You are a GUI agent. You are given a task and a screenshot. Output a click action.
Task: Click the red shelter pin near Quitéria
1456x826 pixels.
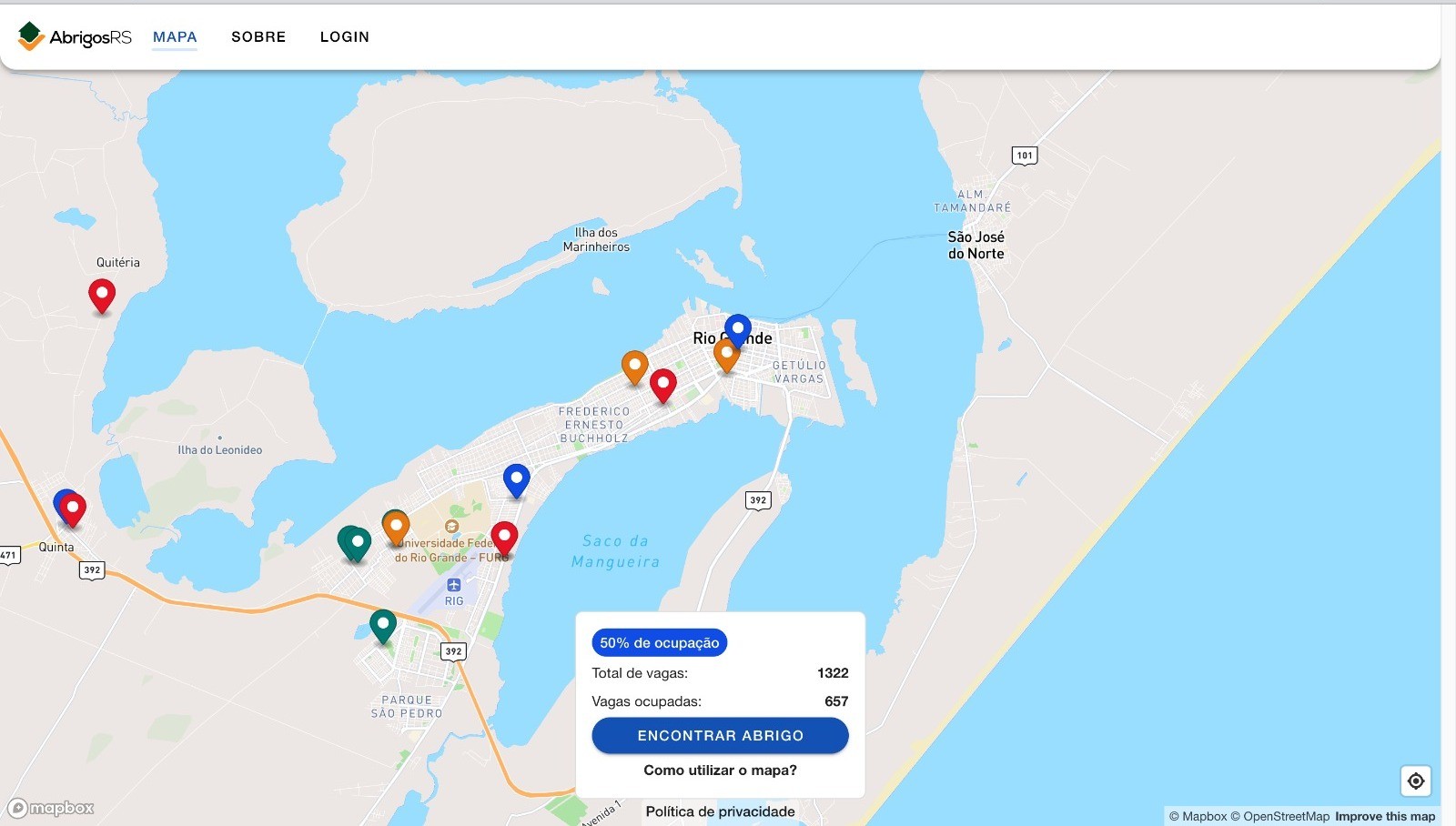(x=102, y=296)
